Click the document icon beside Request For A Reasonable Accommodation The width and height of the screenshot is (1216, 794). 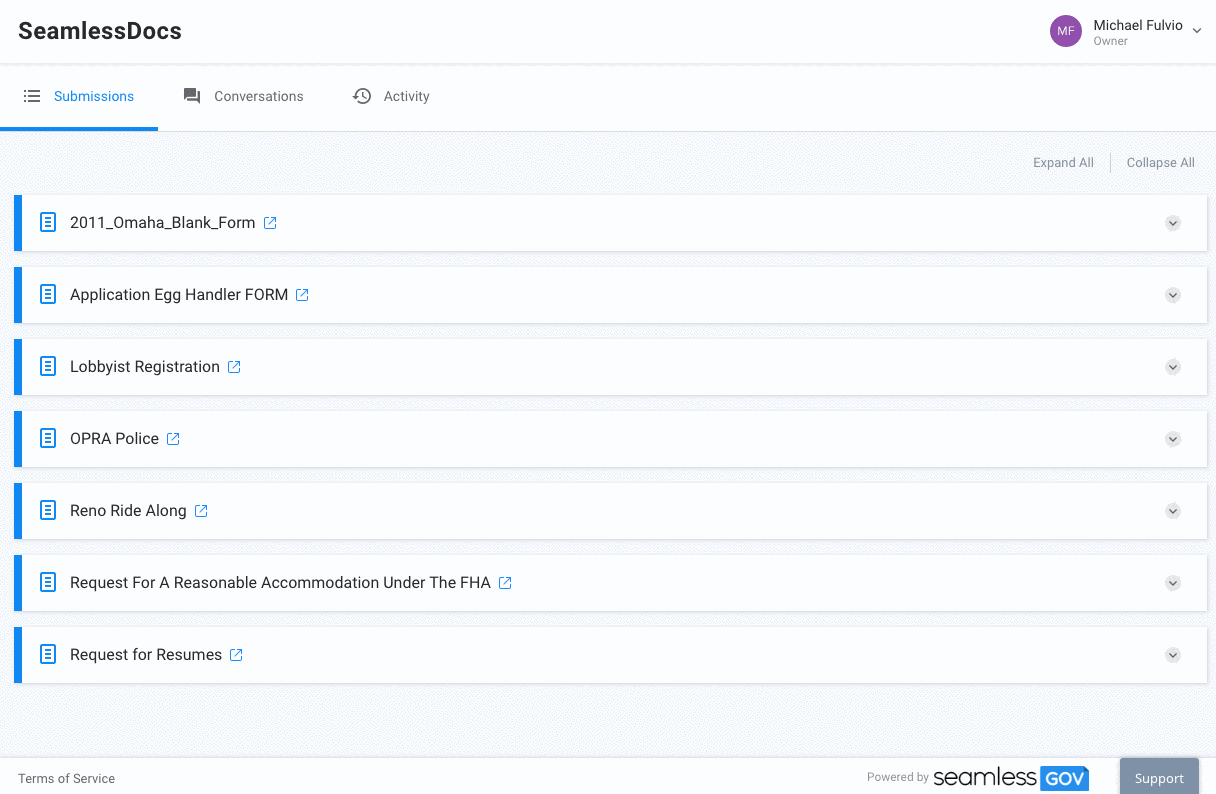click(x=47, y=582)
